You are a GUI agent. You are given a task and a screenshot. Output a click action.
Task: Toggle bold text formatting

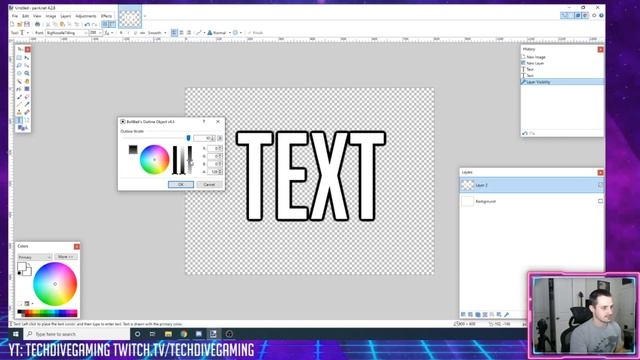(x=121, y=33)
